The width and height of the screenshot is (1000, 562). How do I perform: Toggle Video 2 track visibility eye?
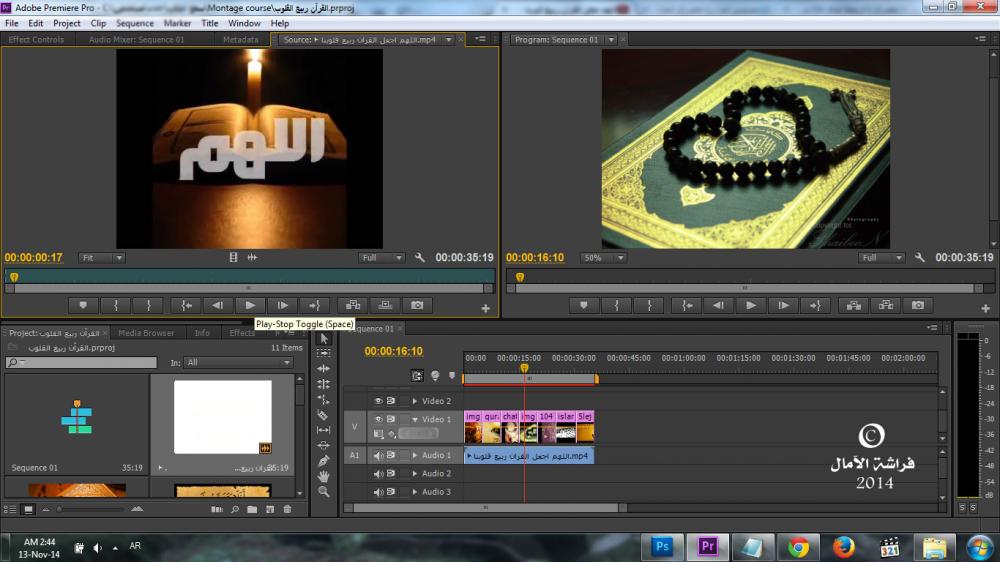point(378,401)
